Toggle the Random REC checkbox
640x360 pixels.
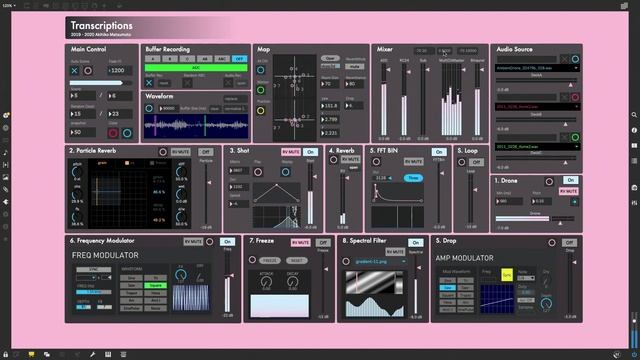pyautogui.click(x=187, y=83)
